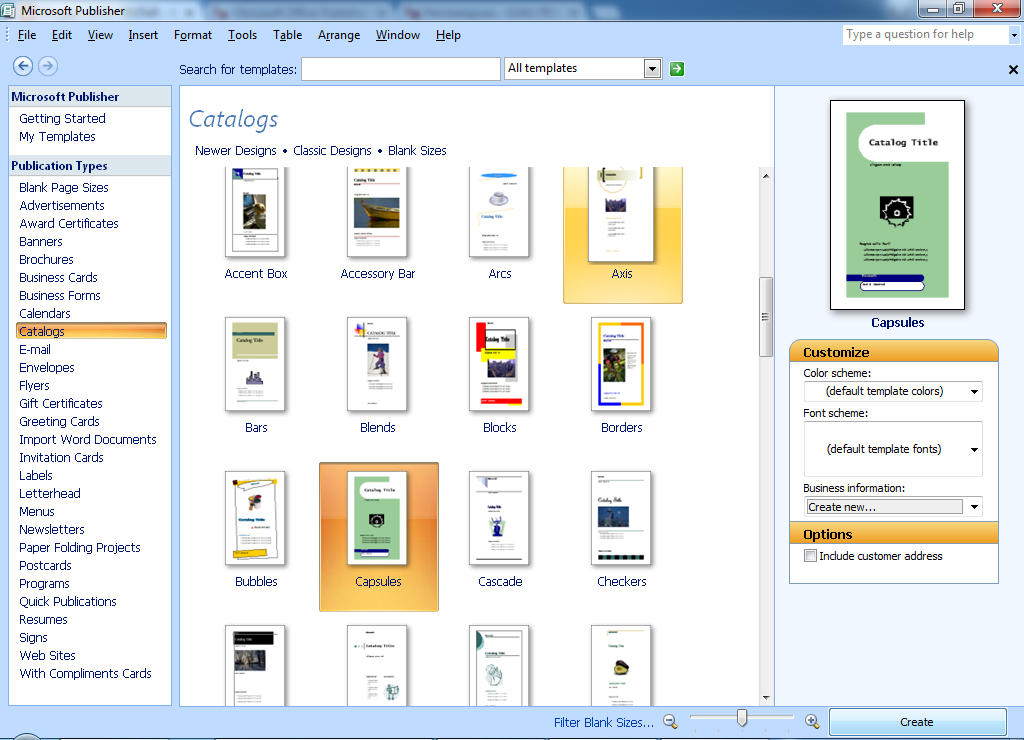Open My Templates
Viewport: 1024px width, 740px height.
point(57,137)
